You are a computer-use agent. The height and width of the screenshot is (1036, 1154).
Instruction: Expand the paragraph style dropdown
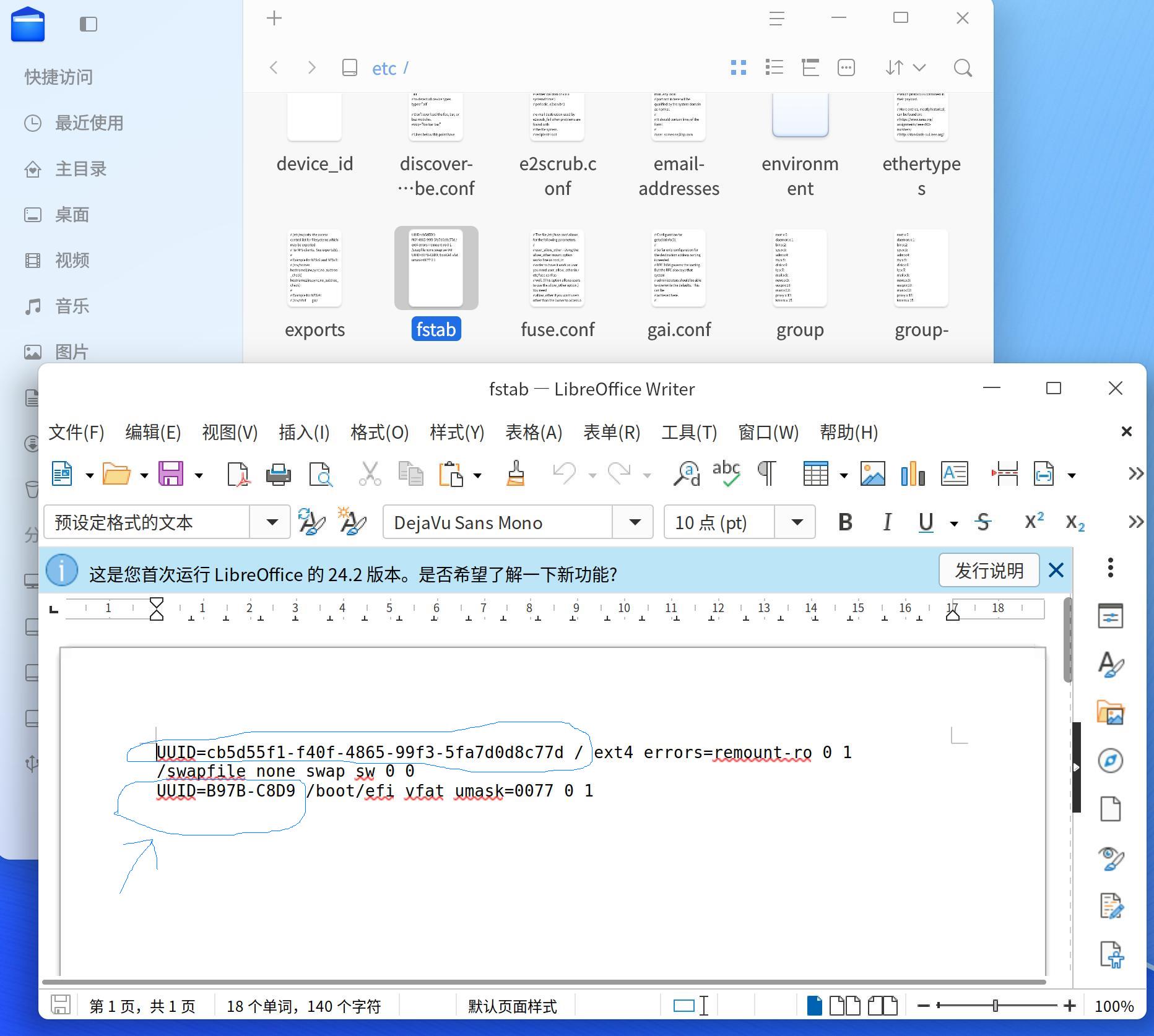pos(271,522)
